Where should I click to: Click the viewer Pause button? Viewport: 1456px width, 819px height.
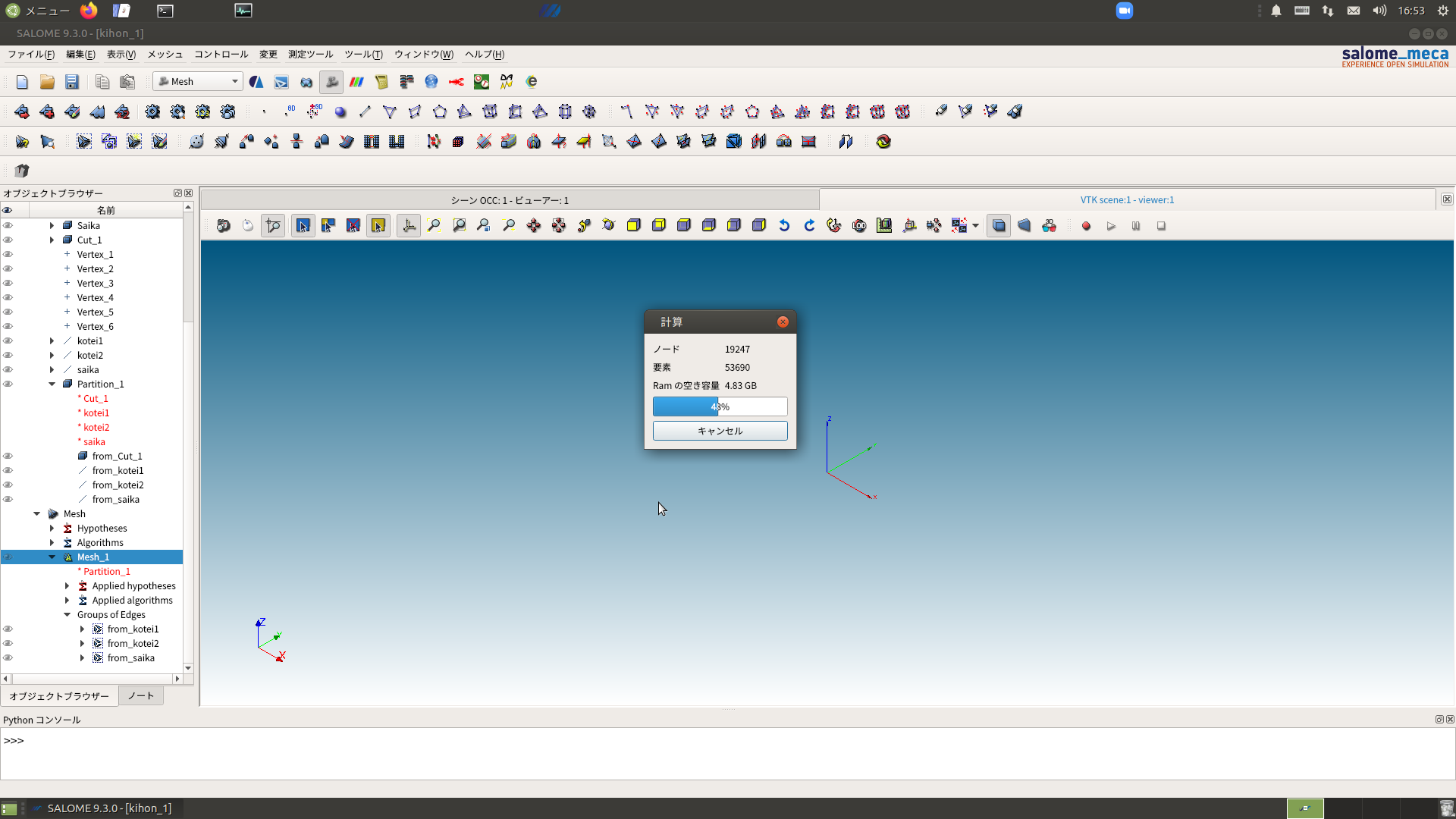pos(1136,226)
